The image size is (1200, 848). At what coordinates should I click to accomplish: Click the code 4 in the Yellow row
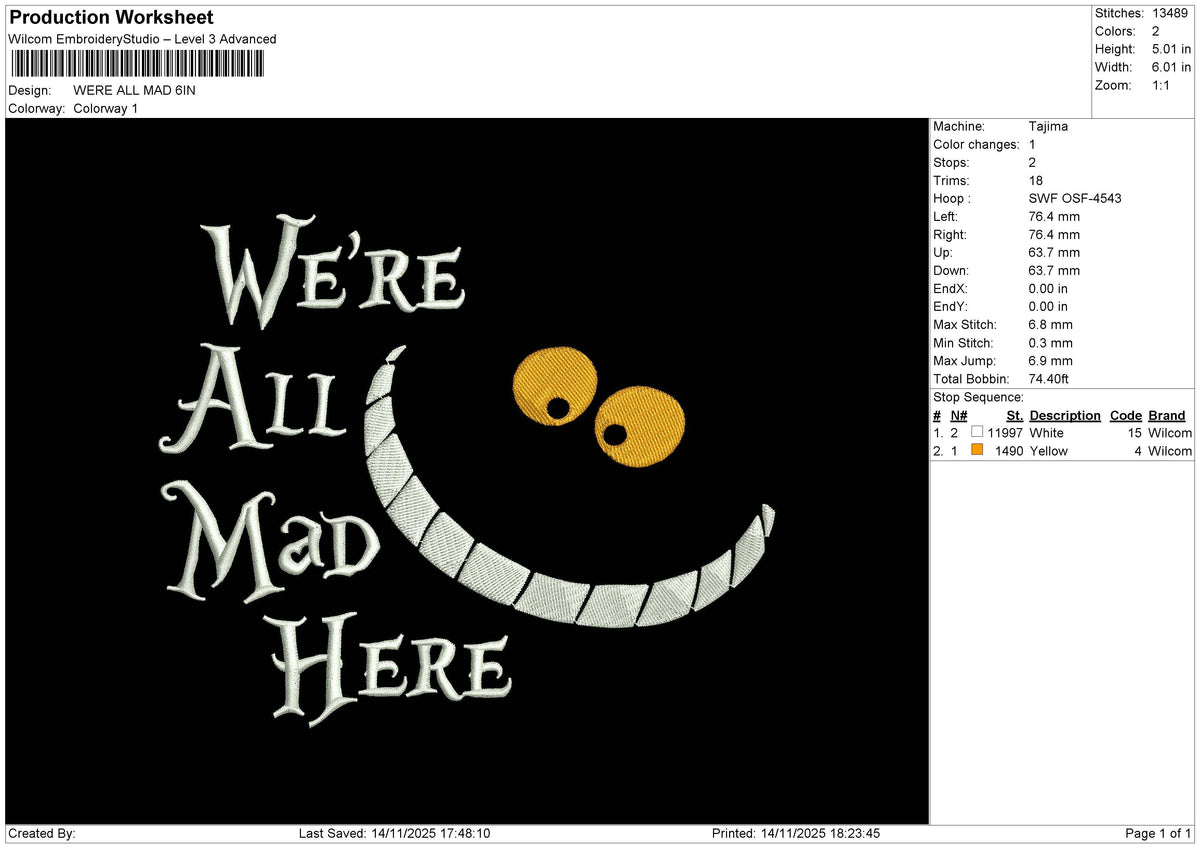tap(1138, 451)
